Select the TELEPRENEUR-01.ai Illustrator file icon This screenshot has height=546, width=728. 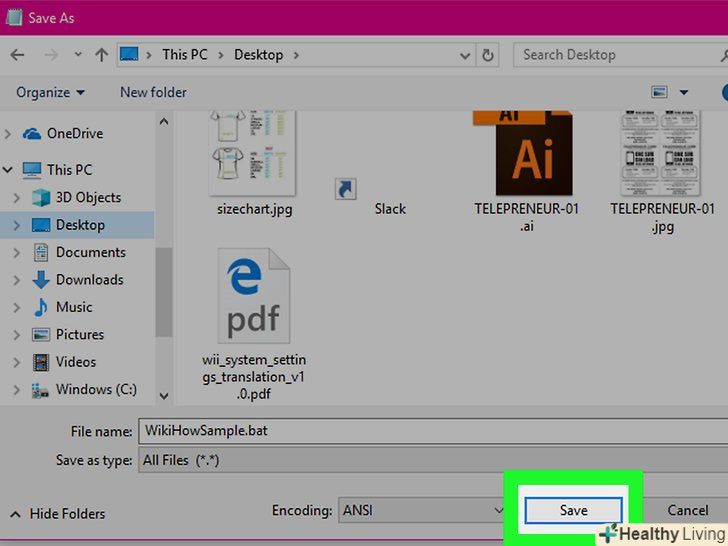[524, 152]
